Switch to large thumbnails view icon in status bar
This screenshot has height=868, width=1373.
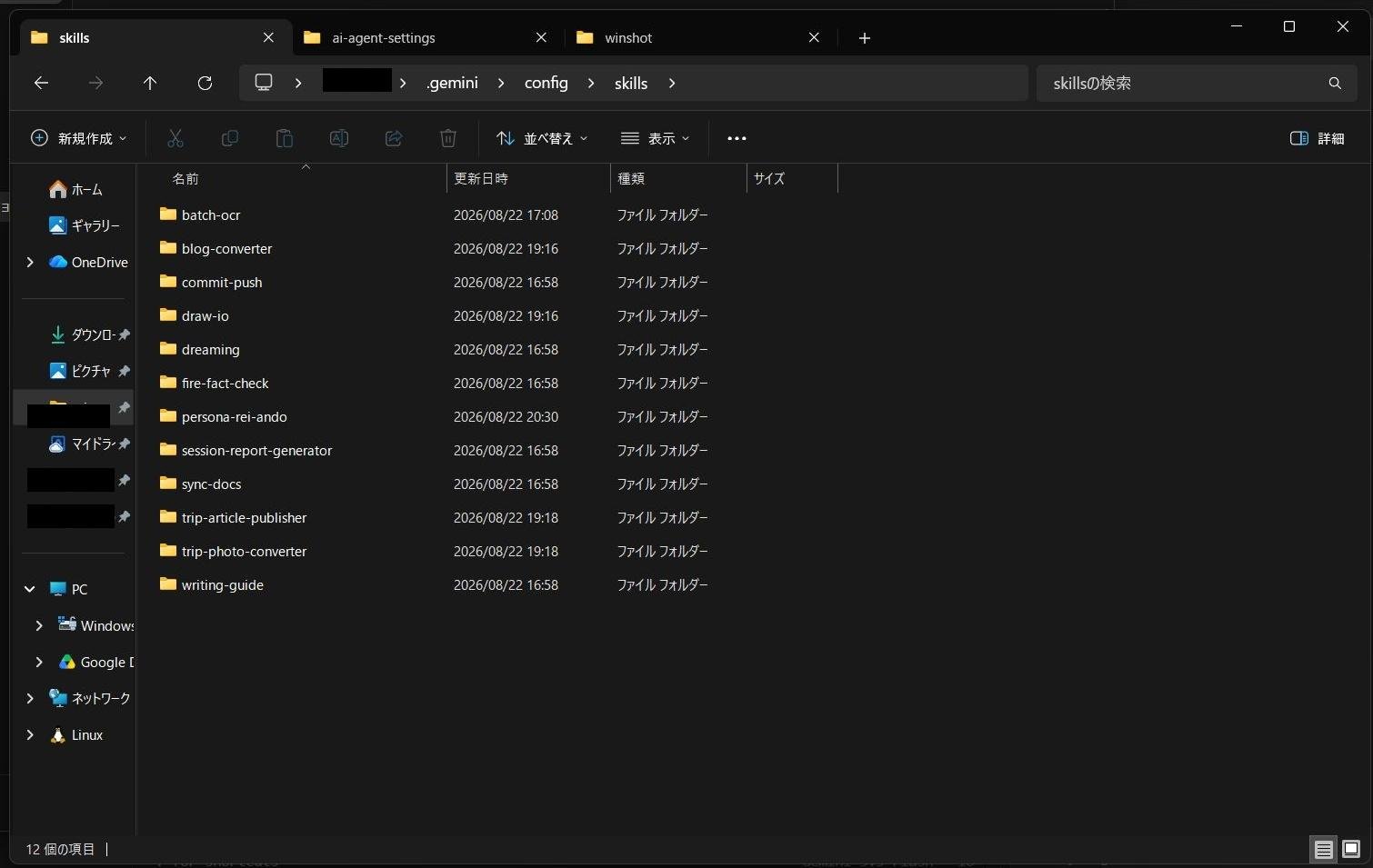(x=1351, y=849)
